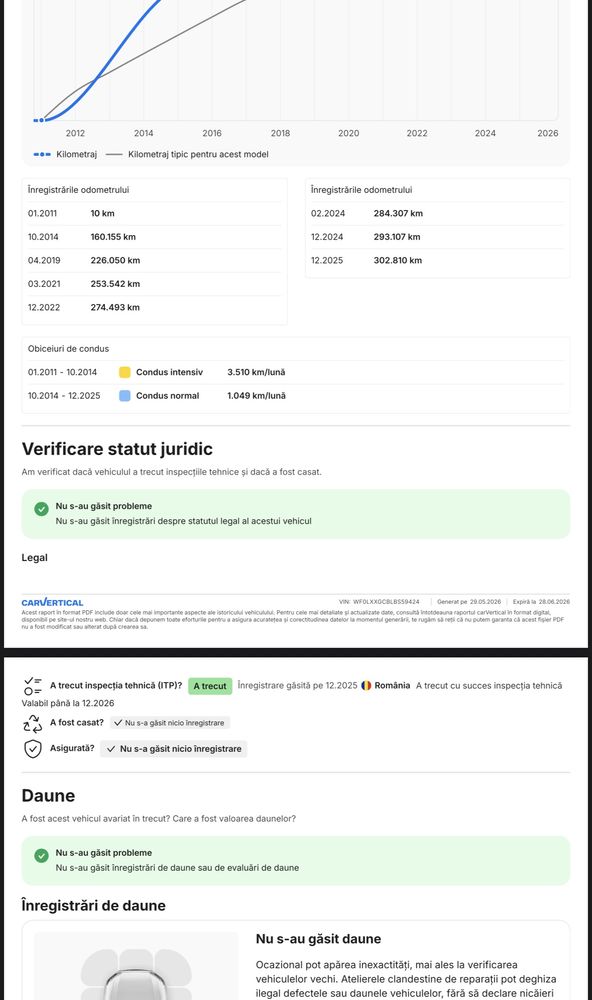Select the 10.2014 odometer record of 160.155 km
This screenshot has width=592, height=1000.
[x=154, y=237]
